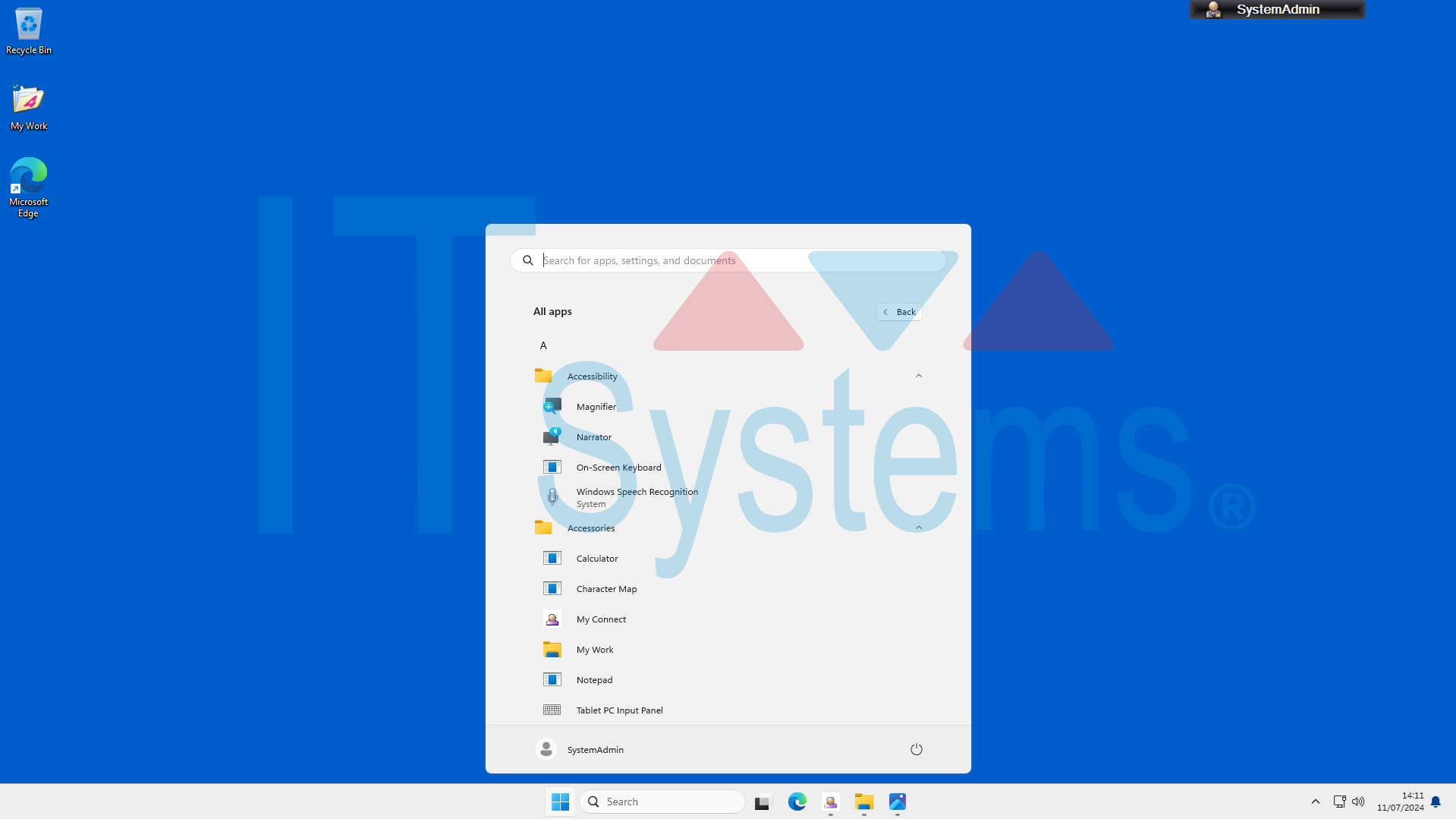The height and width of the screenshot is (819, 1456).
Task: Open Magnifier from the Accessibility section
Action: [x=596, y=406]
